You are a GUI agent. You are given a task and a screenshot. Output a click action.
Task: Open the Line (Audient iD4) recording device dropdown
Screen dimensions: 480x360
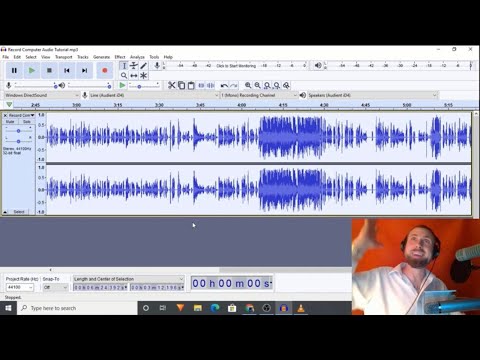click(154, 95)
